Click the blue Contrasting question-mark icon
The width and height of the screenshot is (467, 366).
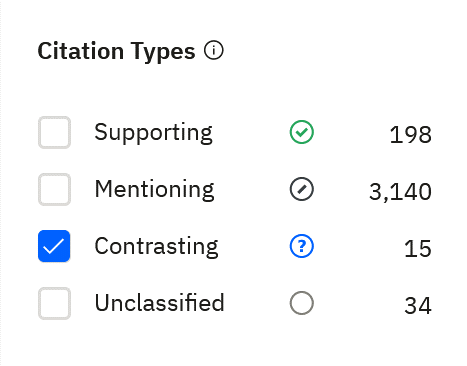(301, 246)
